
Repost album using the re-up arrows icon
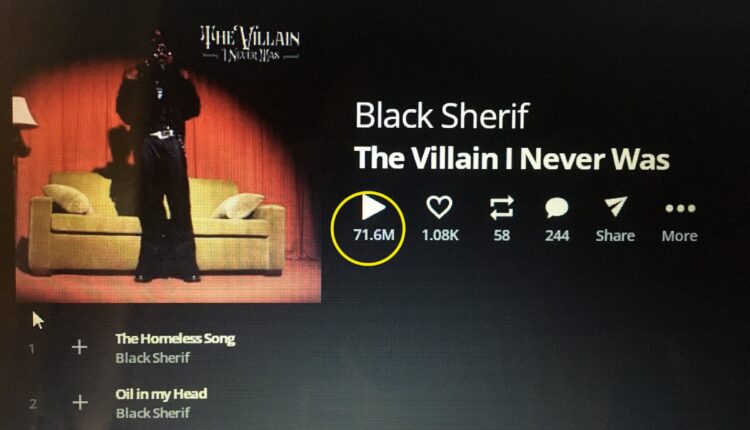[501, 208]
